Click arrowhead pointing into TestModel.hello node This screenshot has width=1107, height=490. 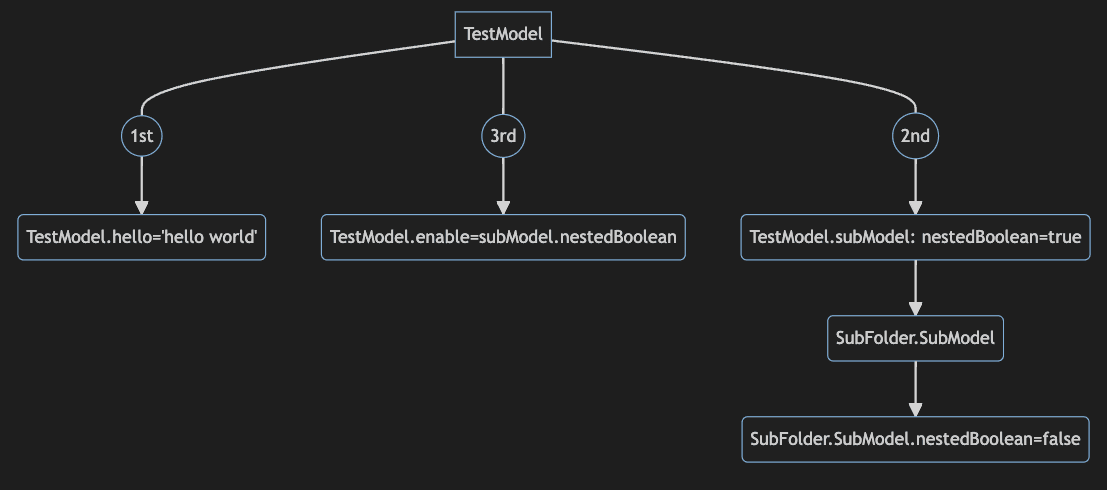click(x=141, y=206)
